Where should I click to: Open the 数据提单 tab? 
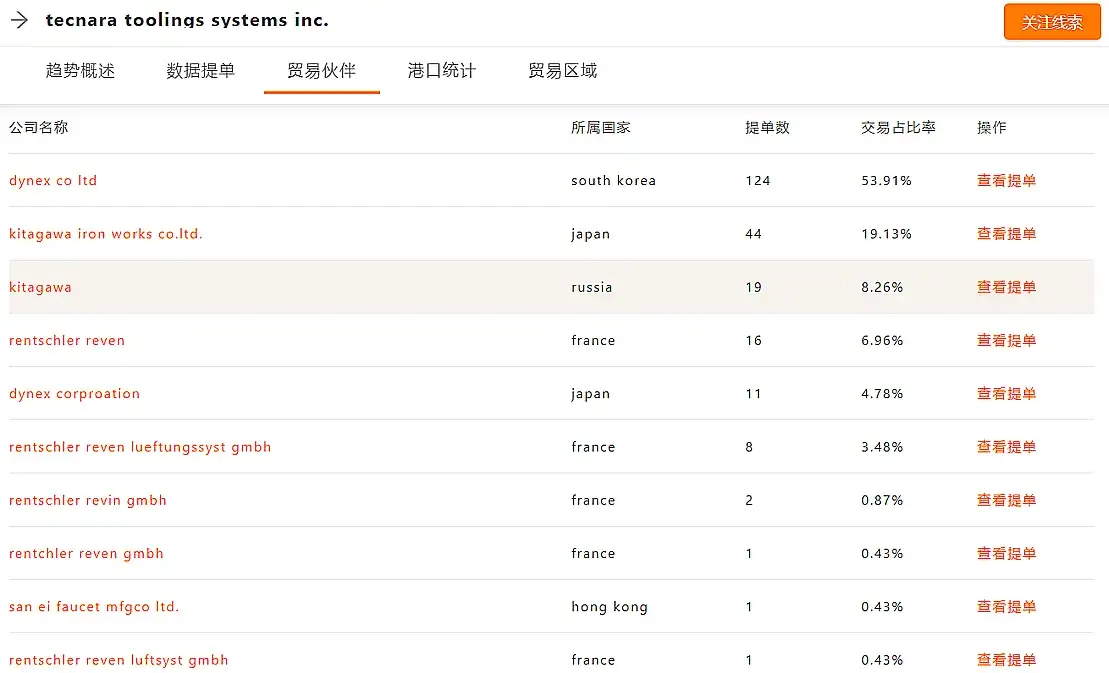201,71
